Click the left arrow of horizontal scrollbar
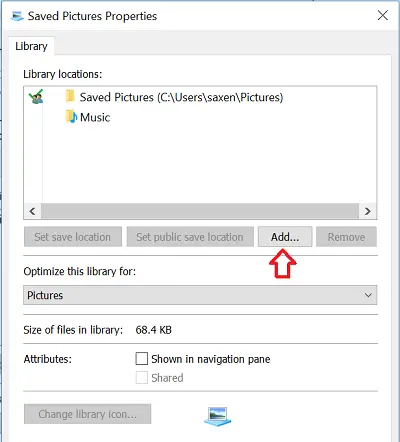 click(x=32, y=211)
